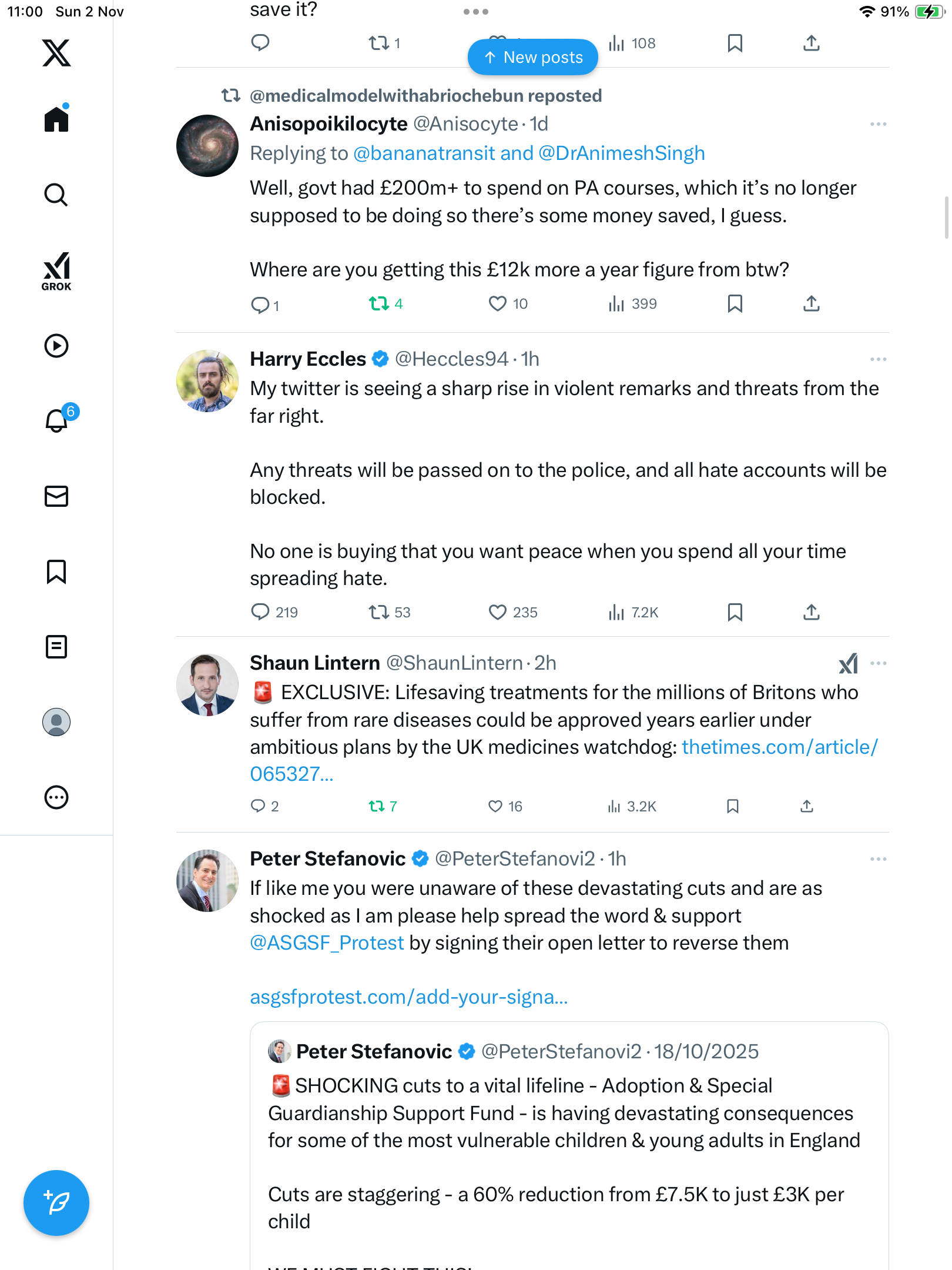Like Harry Eccles' post
Screen dimensions: 952x1270
[498, 613]
